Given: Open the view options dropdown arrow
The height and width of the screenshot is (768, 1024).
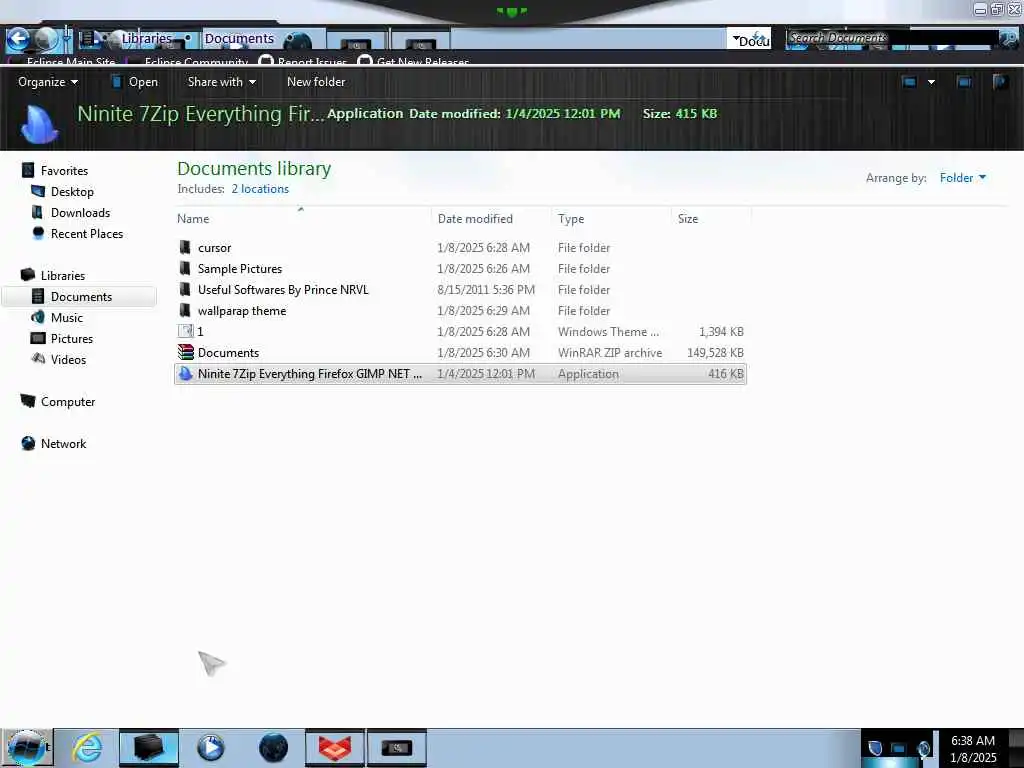Looking at the screenshot, I should 931,82.
